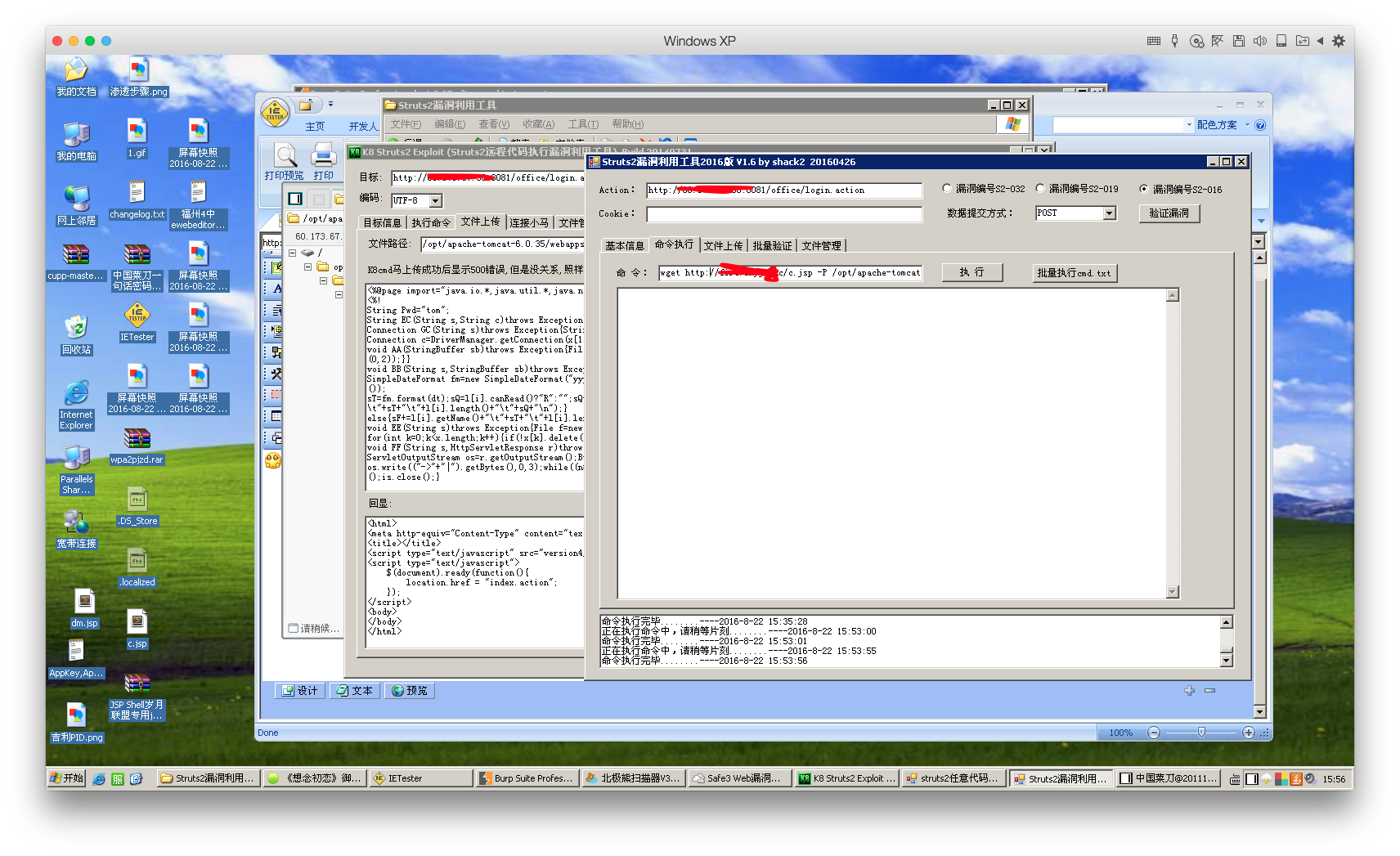This screenshot has height=856, width=1400.
Task: Open the 文件(F) menu in Struts2 explorer window
Action: tap(406, 124)
